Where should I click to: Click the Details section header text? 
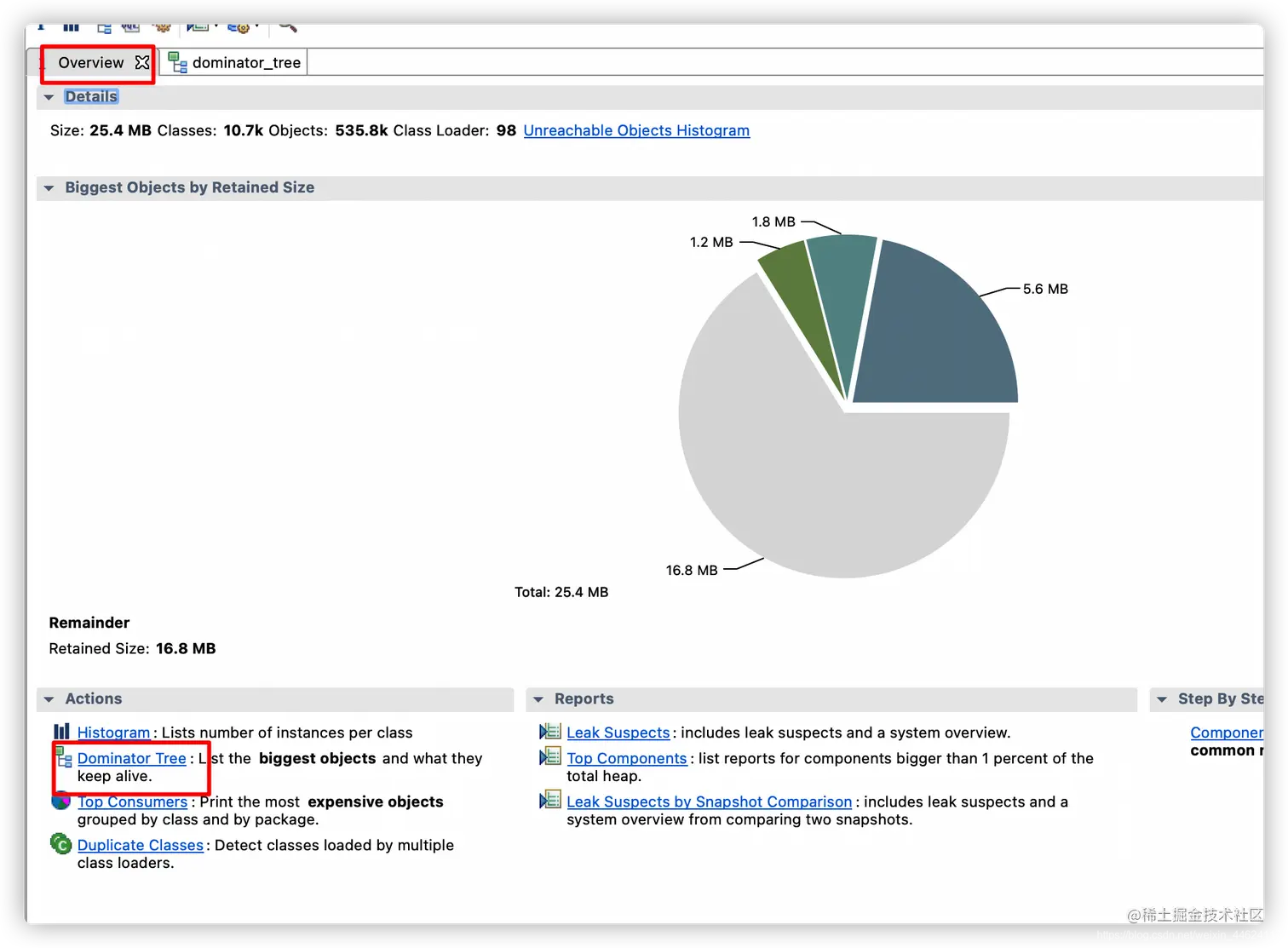click(x=91, y=96)
